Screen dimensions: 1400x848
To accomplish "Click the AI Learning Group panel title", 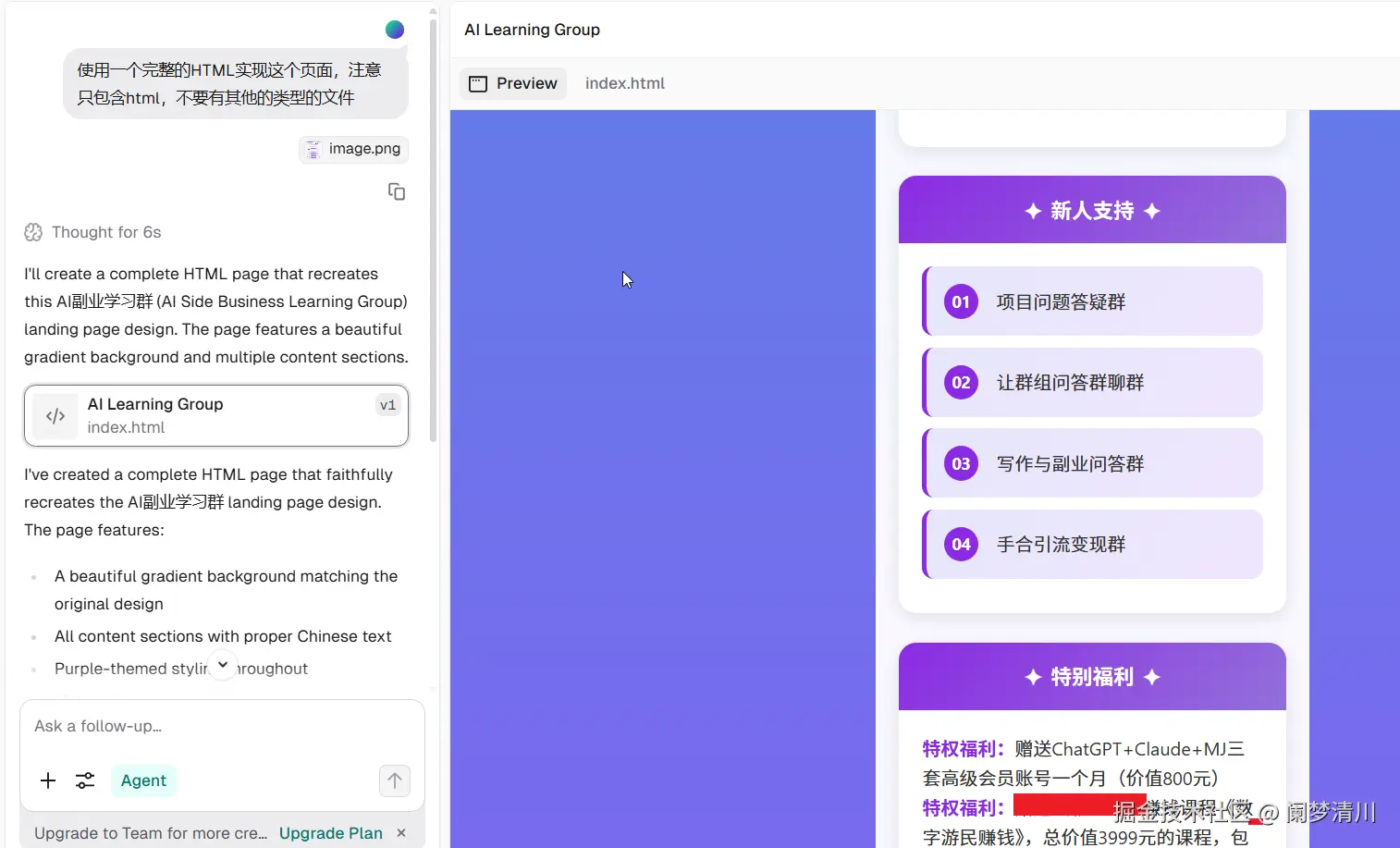I will point(532,30).
